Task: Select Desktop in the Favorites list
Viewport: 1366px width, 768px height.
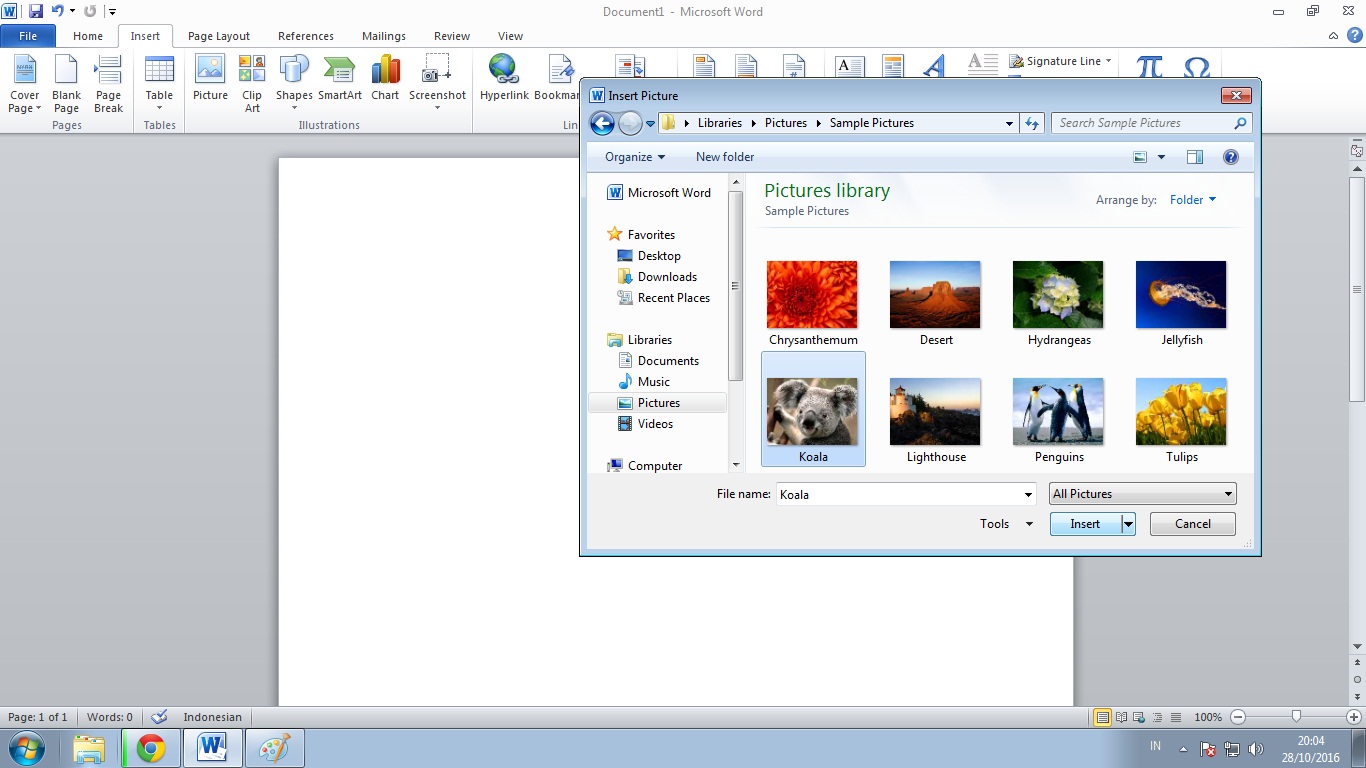Action: point(659,256)
